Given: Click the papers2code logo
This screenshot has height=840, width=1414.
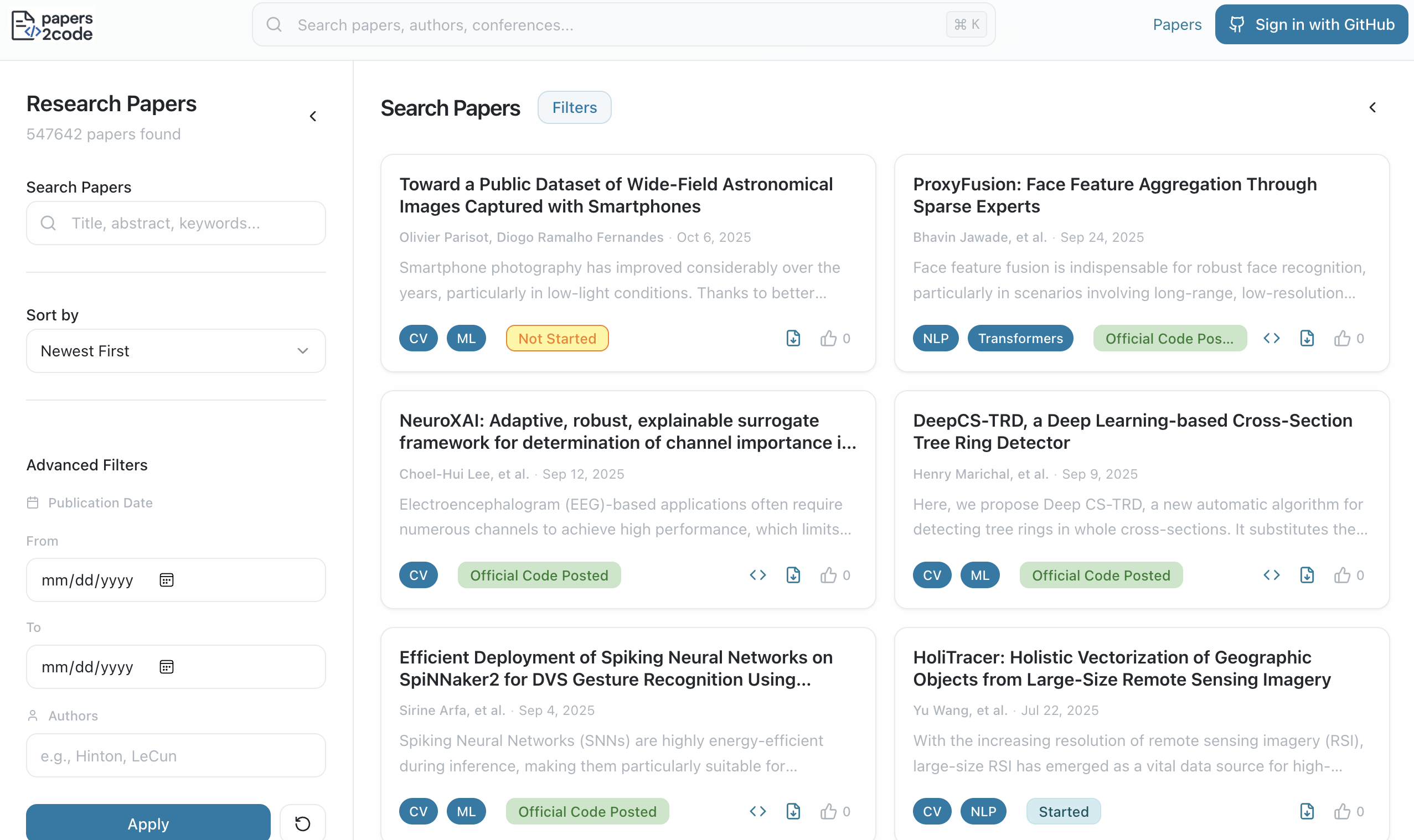Looking at the screenshot, I should click(x=52, y=25).
